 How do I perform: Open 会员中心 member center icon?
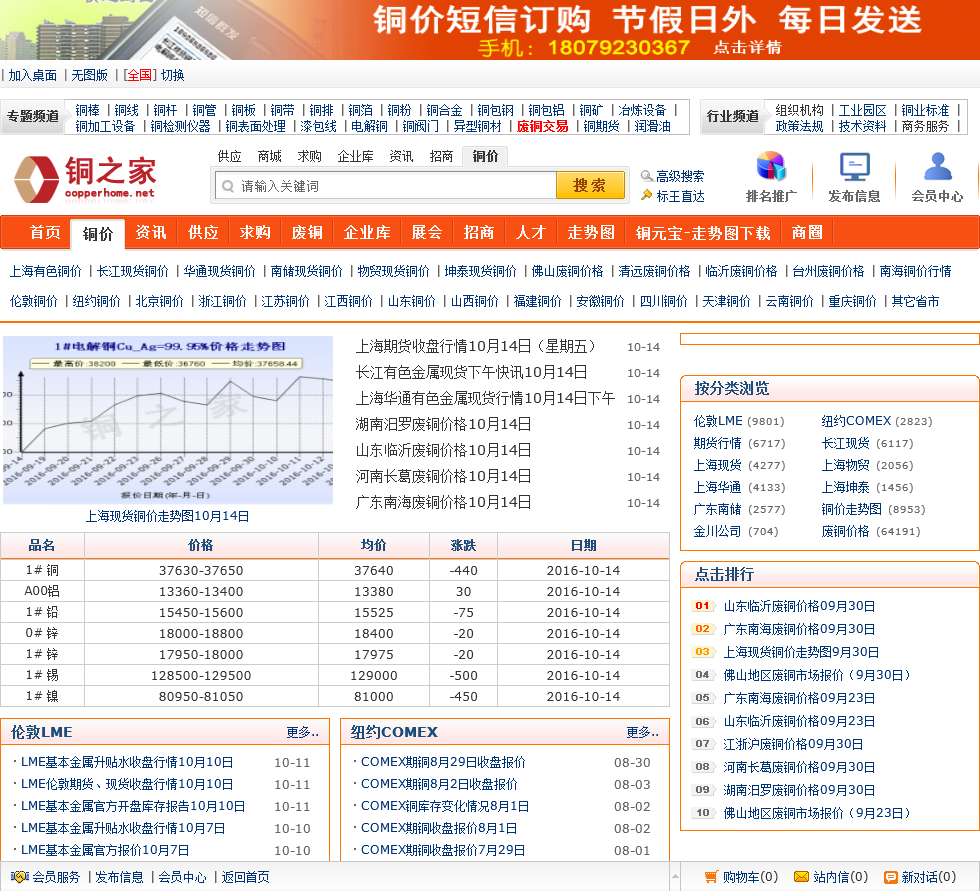pos(937,167)
